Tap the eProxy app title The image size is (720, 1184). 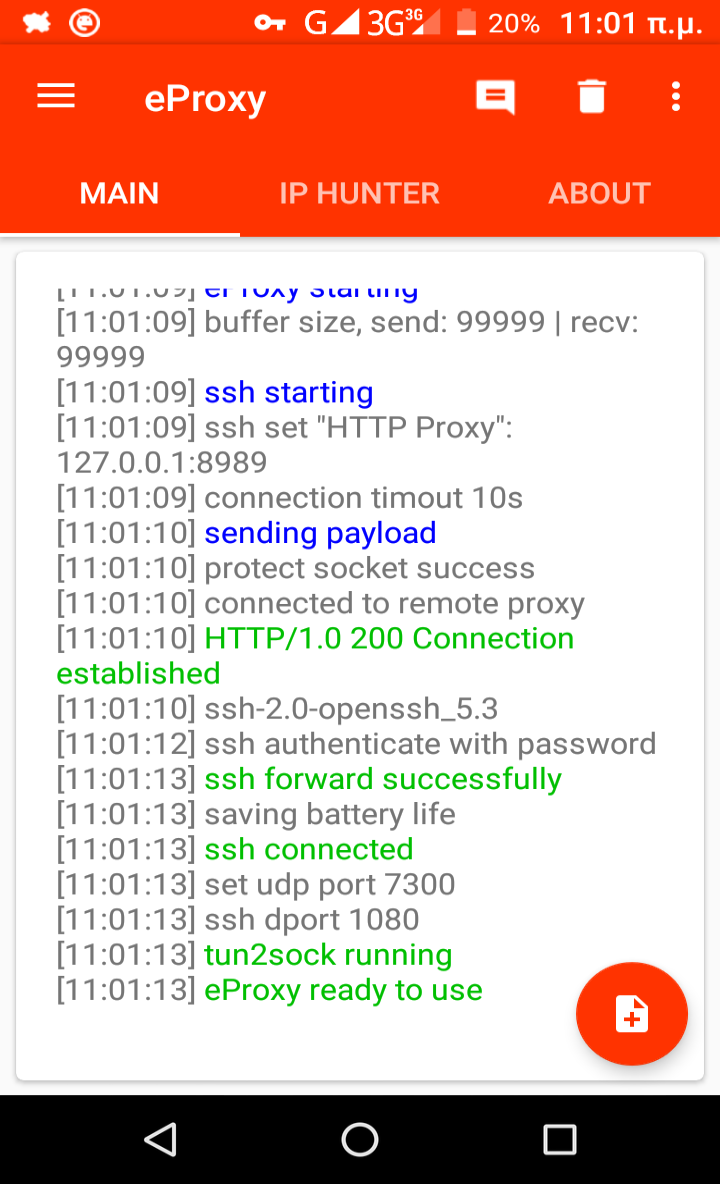[x=205, y=99]
